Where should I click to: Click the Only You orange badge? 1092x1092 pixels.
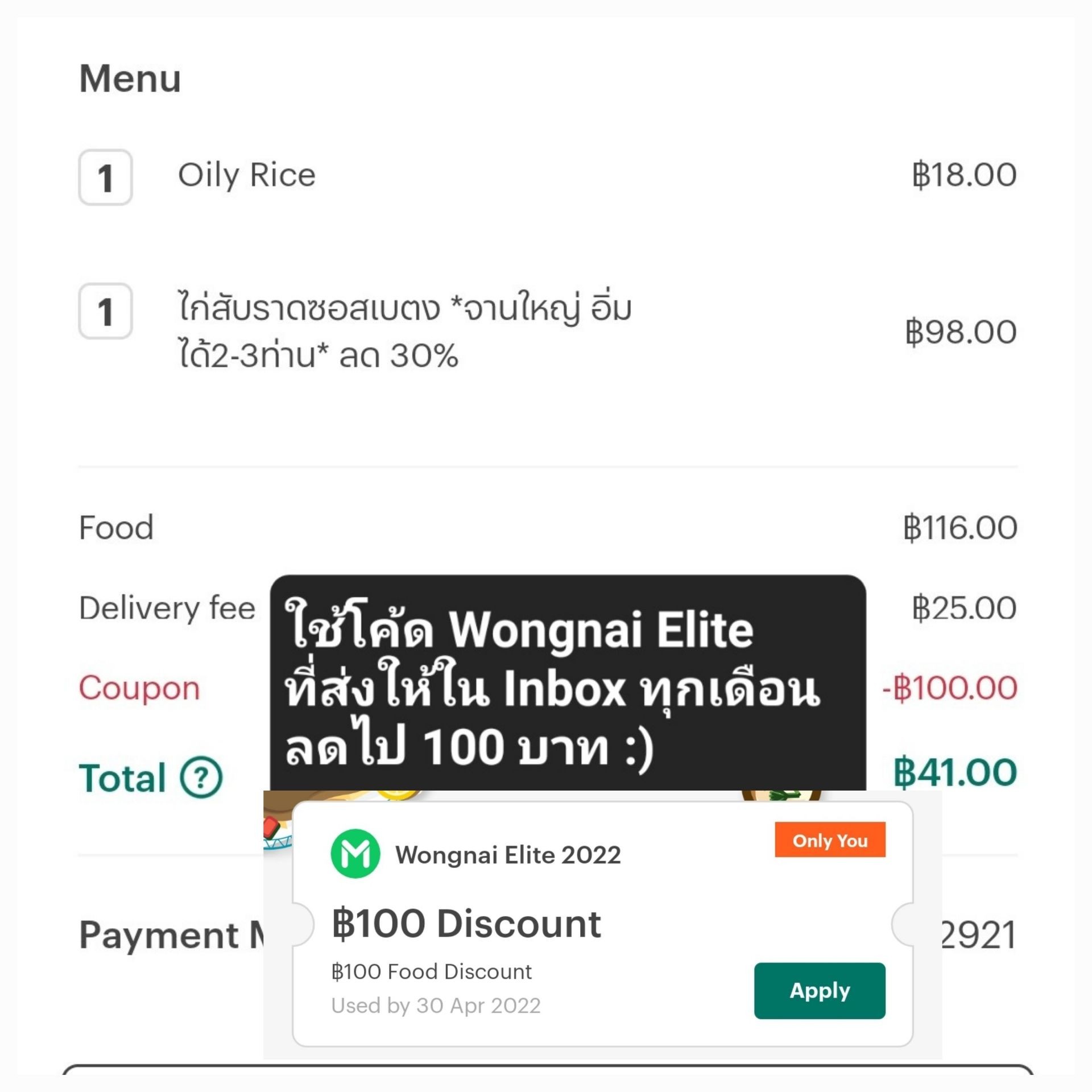830,840
